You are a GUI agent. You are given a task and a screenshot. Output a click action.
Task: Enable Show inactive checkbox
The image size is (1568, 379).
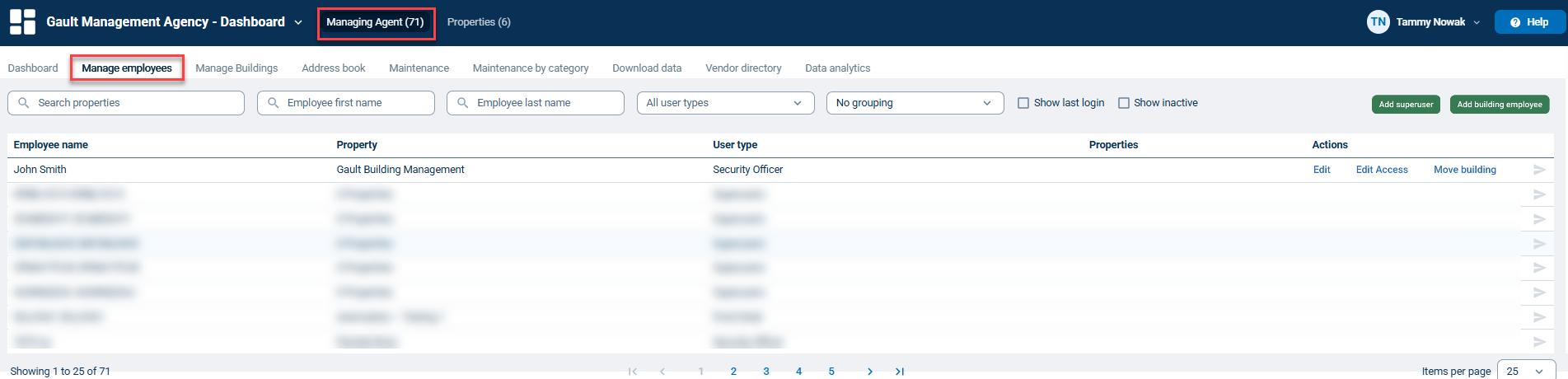click(1123, 103)
